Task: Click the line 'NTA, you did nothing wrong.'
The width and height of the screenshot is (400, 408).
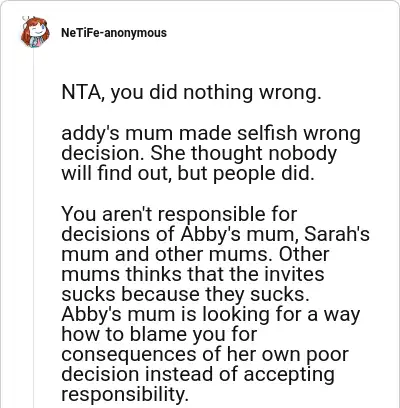Action: point(191,93)
